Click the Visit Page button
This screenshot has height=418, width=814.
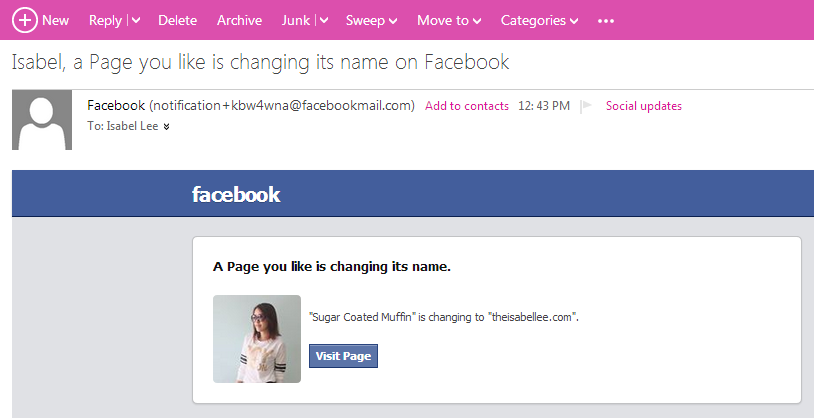(x=343, y=356)
